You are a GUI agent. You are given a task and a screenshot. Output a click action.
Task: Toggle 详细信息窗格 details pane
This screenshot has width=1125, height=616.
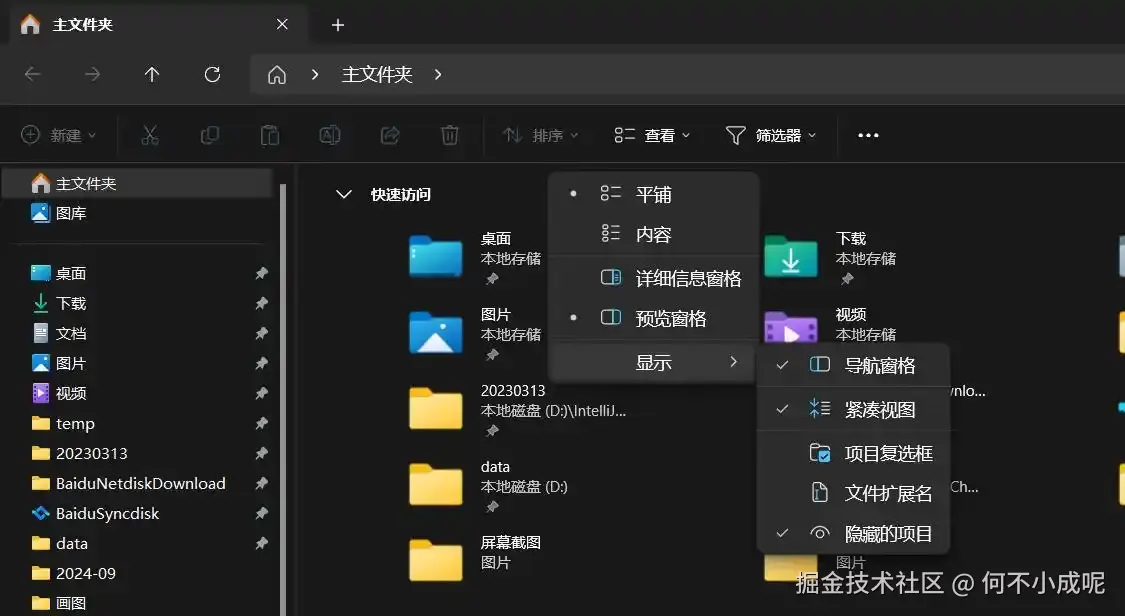(654, 278)
